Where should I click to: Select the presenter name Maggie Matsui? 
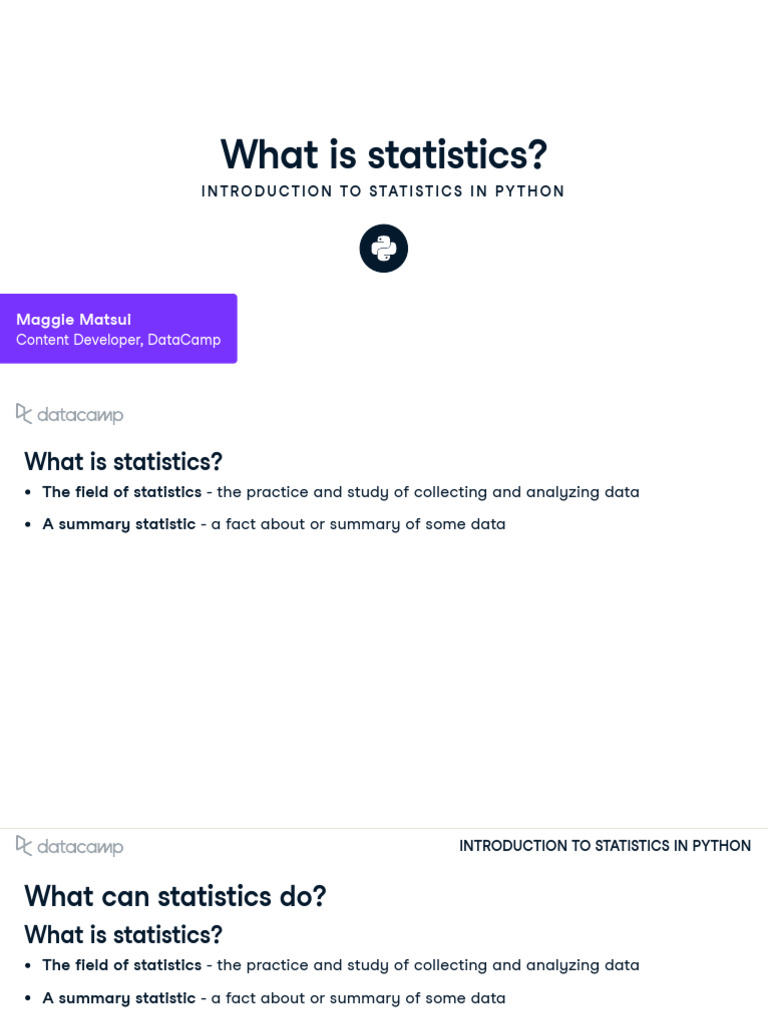pyautogui.click(x=73, y=319)
